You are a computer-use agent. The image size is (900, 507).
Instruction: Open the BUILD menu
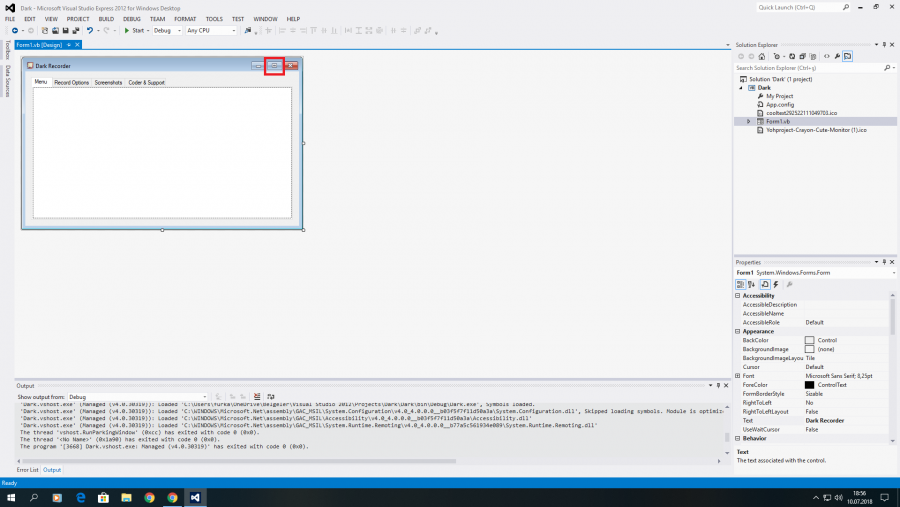tap(106, 19)
